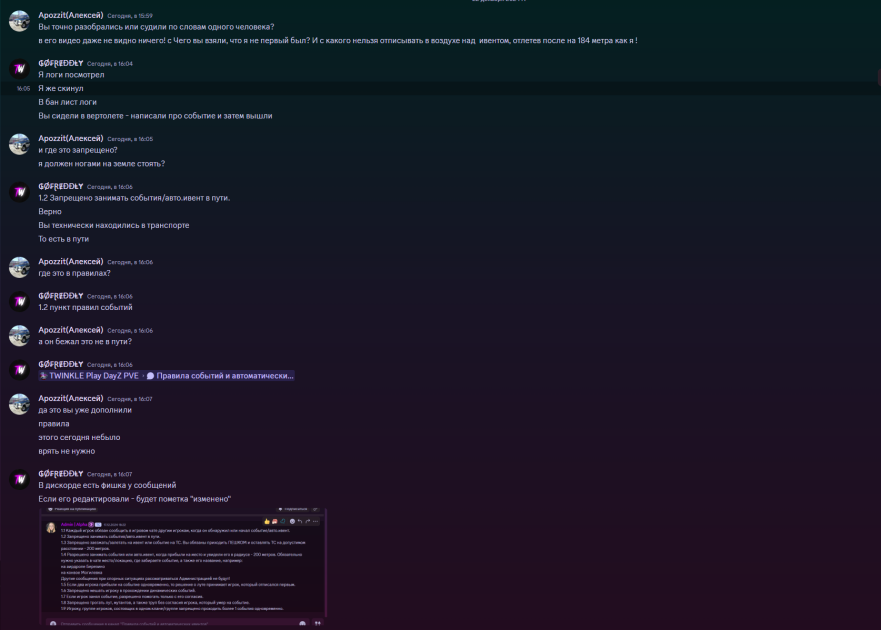
Task: Select the Apozzit(Алексей) username on the 16:07 message
Action: [x=71, y=398]
